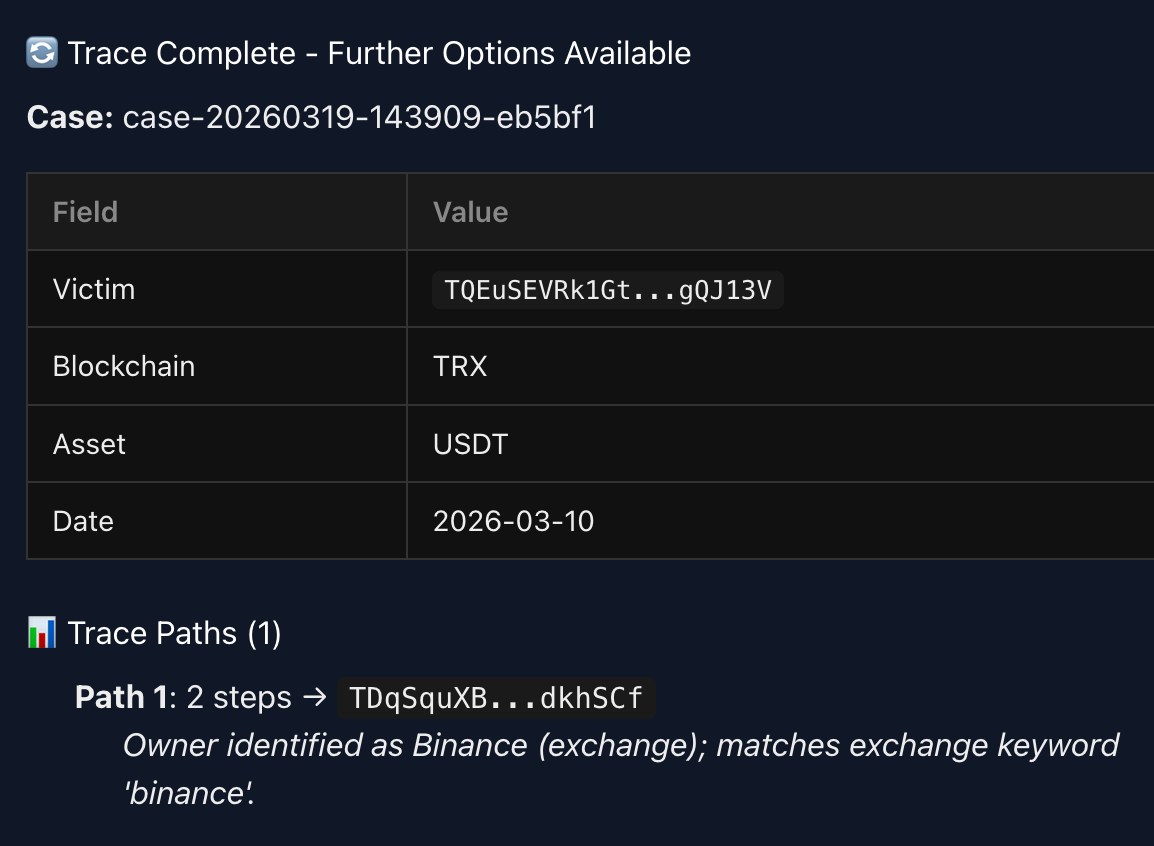Image resolution: width=1154 pixels, height=846 pixels.
Task: Click the arrow after 2 steps
Action: click(x=314, y=697)
